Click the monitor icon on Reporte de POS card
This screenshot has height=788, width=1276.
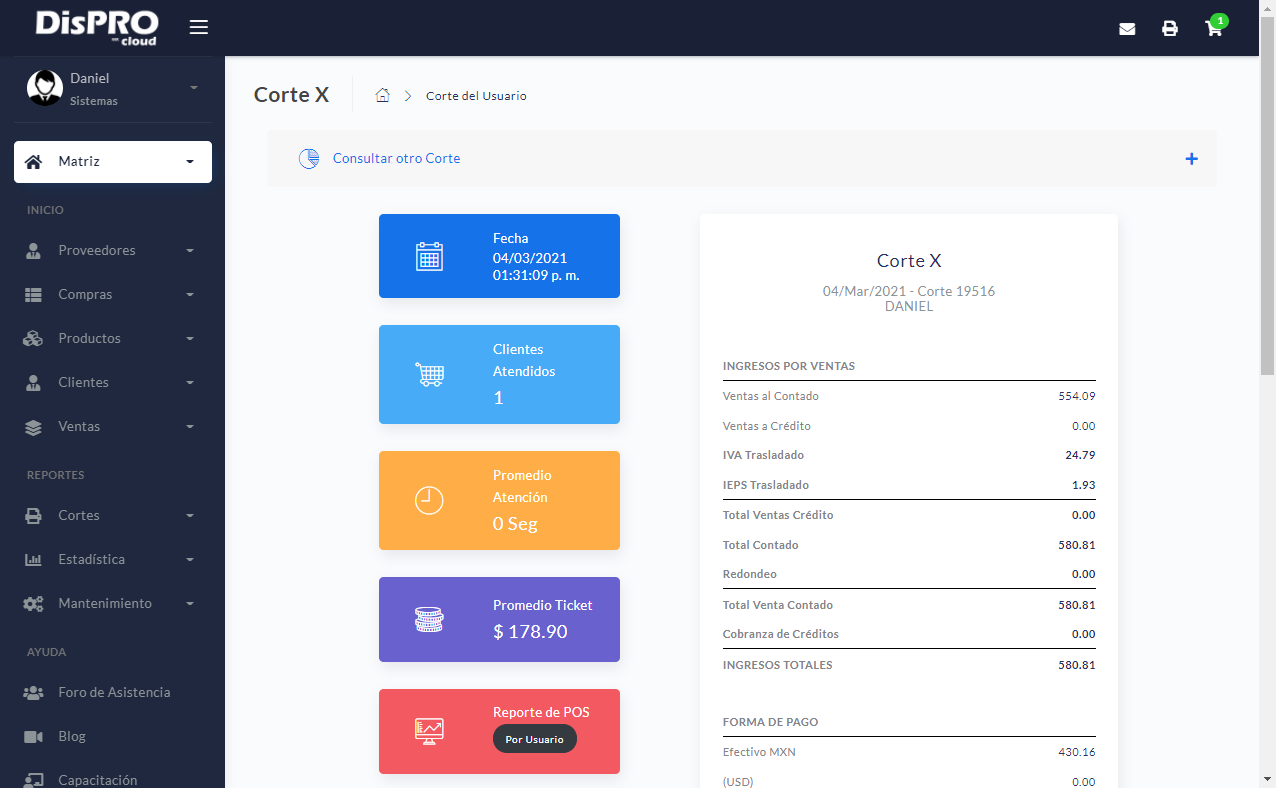tap(429, 731)
